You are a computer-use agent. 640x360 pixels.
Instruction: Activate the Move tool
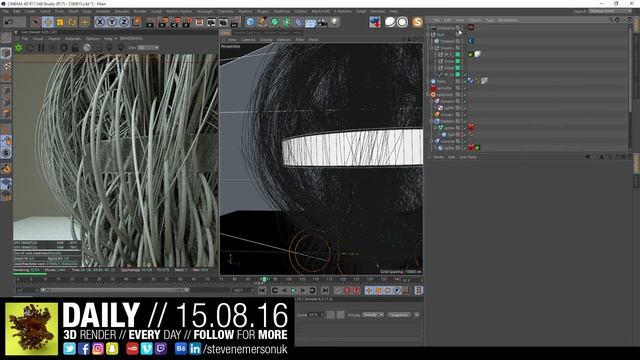48,22
